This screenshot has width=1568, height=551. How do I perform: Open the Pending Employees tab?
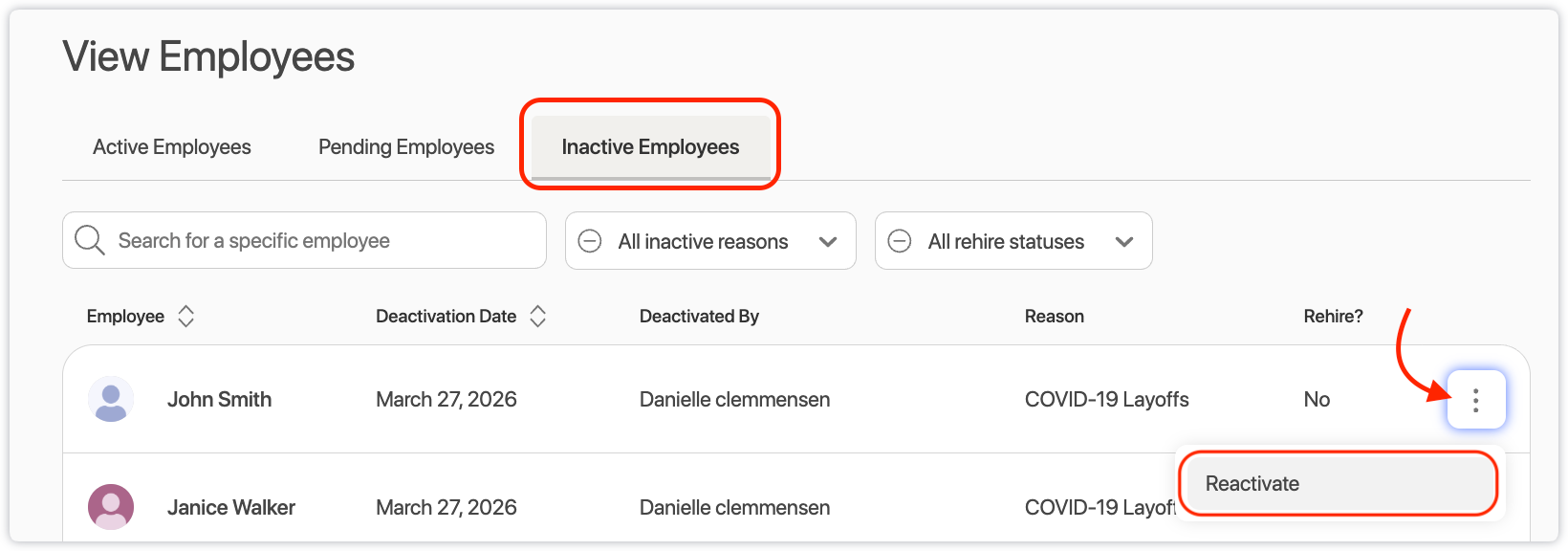click(406, 147)
